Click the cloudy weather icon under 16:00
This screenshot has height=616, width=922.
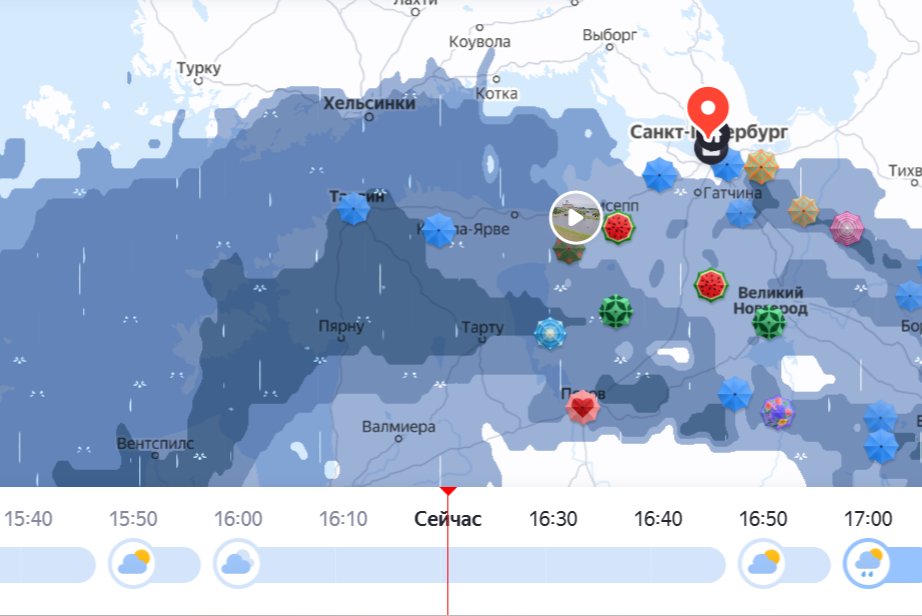coord(237,563)
